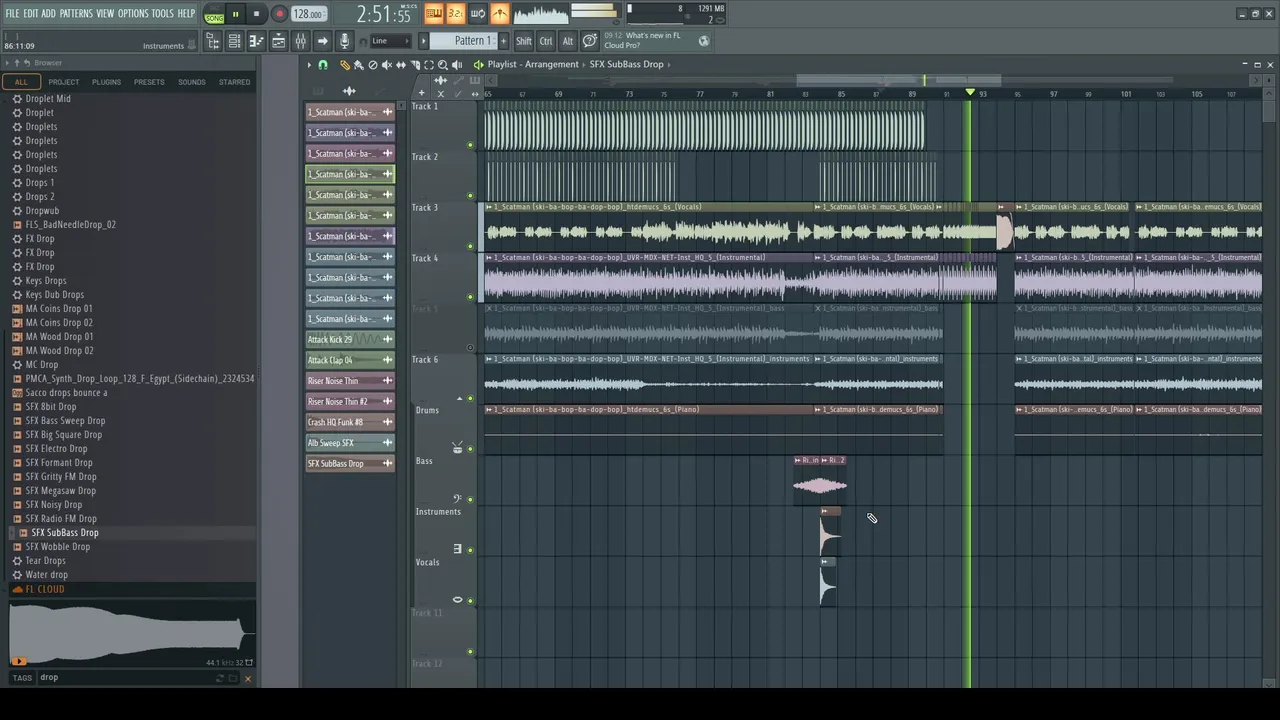Mute the Vocals track green dot

click(470, 601)
